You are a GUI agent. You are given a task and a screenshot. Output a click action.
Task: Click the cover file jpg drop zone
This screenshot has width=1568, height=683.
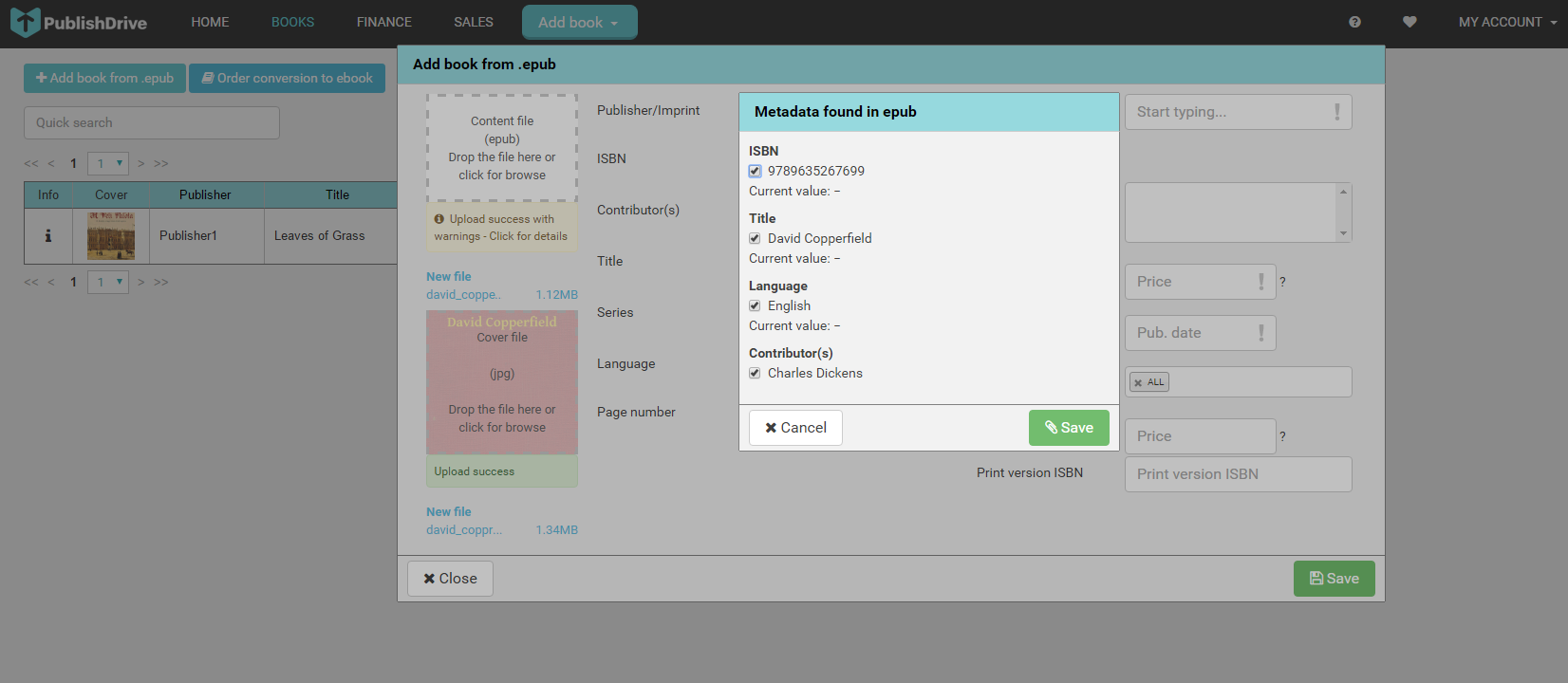(x=502, y=382)
